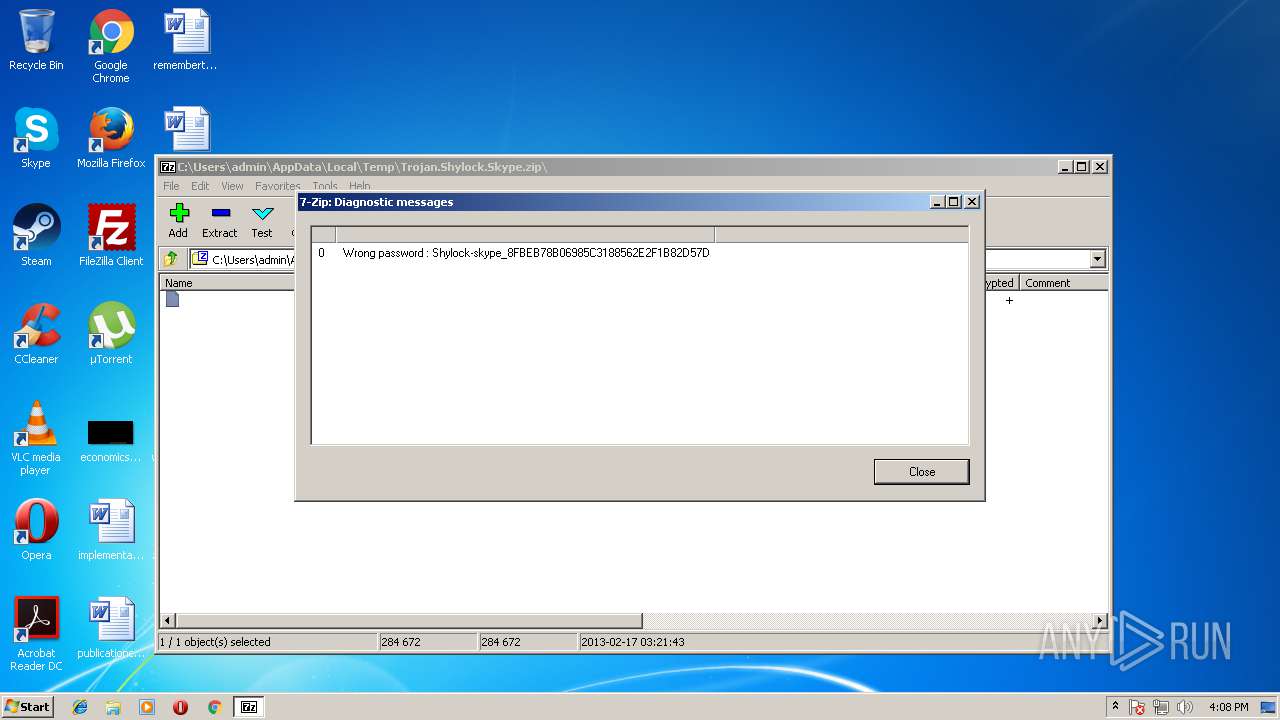Click the horizontal scrollbar thumb in 7-Zip

pyautogui.click(x=408, y=621)
